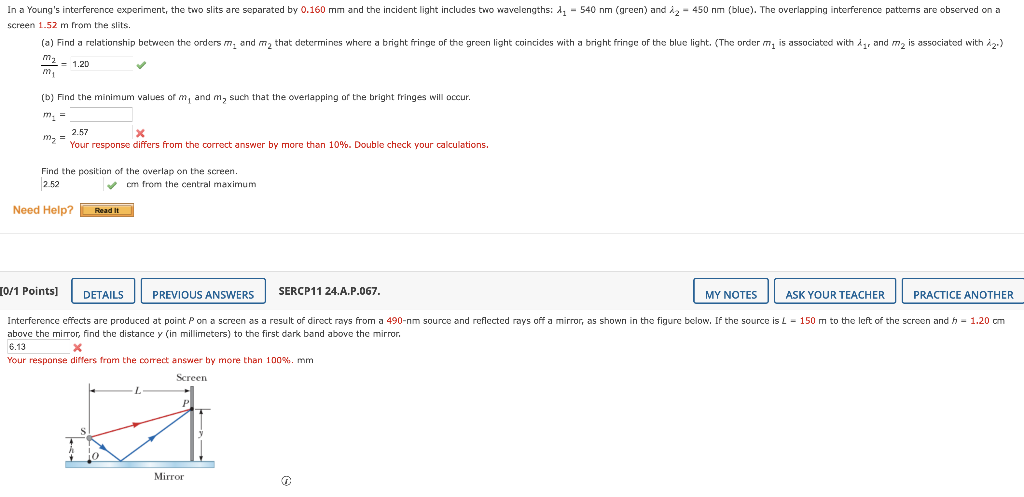Open the DETAILS button
This screenshot has height=497, width=1024.
pyautogui.click(x=103, y=291)
